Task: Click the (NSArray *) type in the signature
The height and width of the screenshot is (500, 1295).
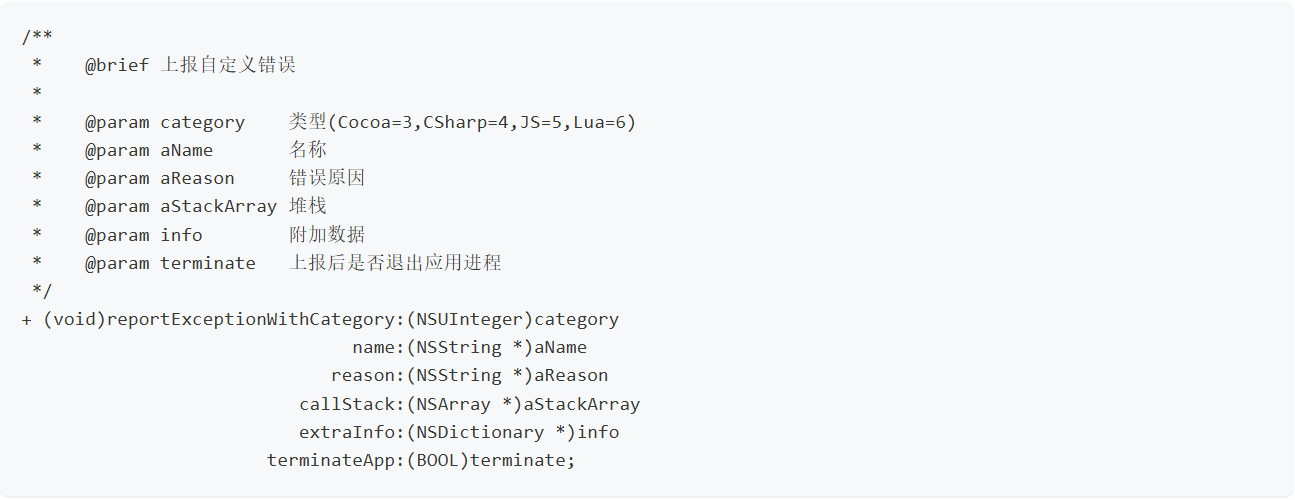Action: click(x=464, y=405)
